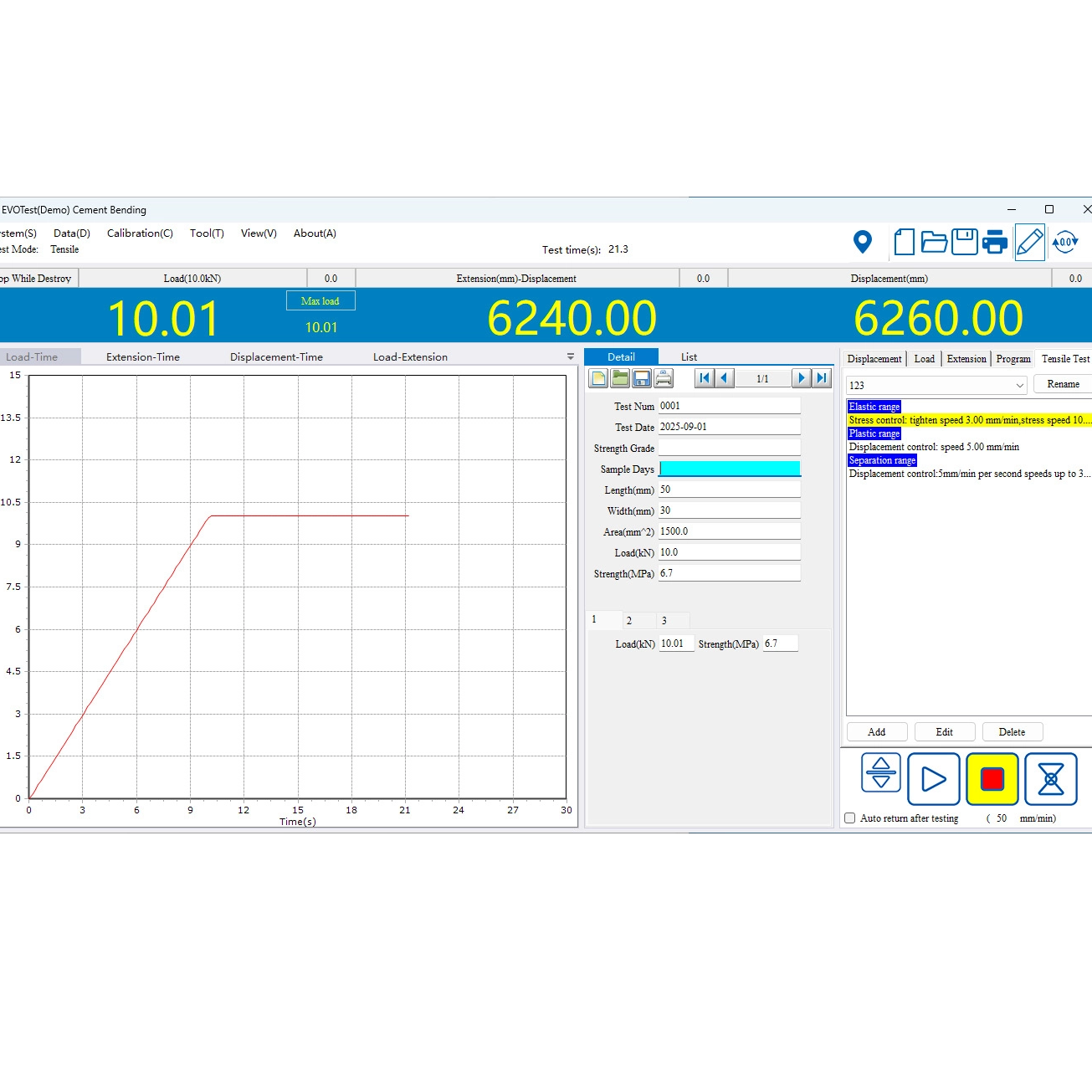Click the zero reset 0.0 icon
This screenshot has width=1092, height=1092.
coord(1064,242)
